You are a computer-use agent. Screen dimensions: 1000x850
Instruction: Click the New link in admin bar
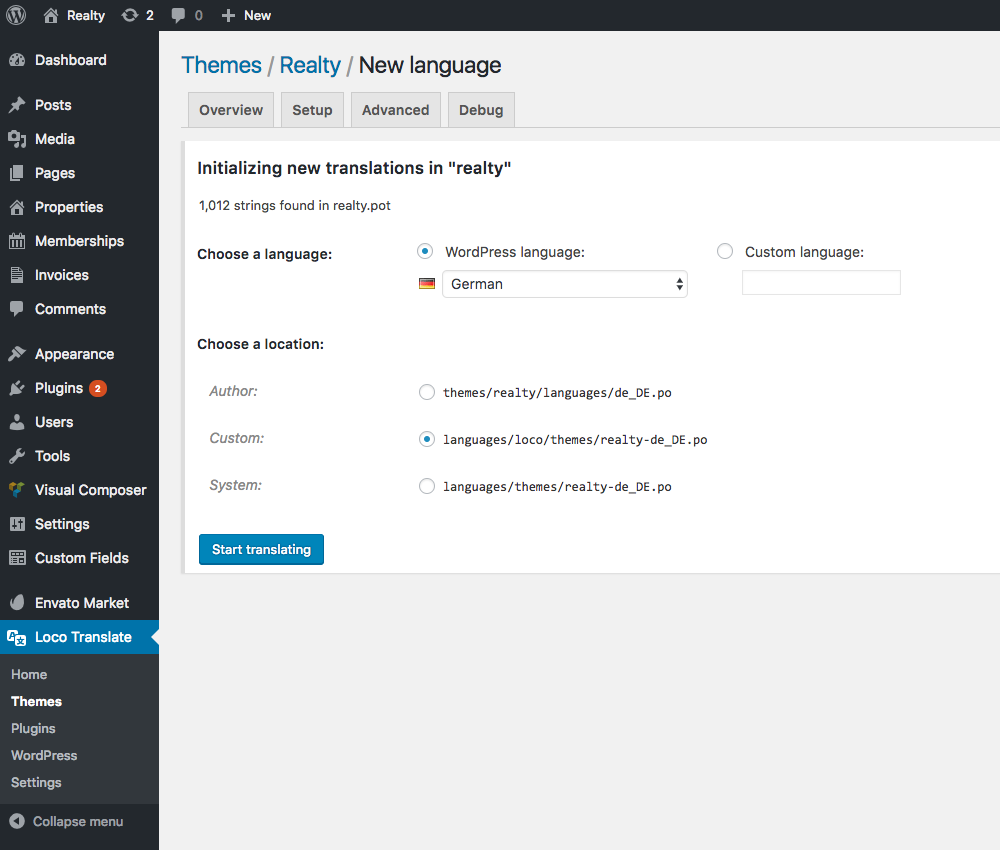[258, 15]
